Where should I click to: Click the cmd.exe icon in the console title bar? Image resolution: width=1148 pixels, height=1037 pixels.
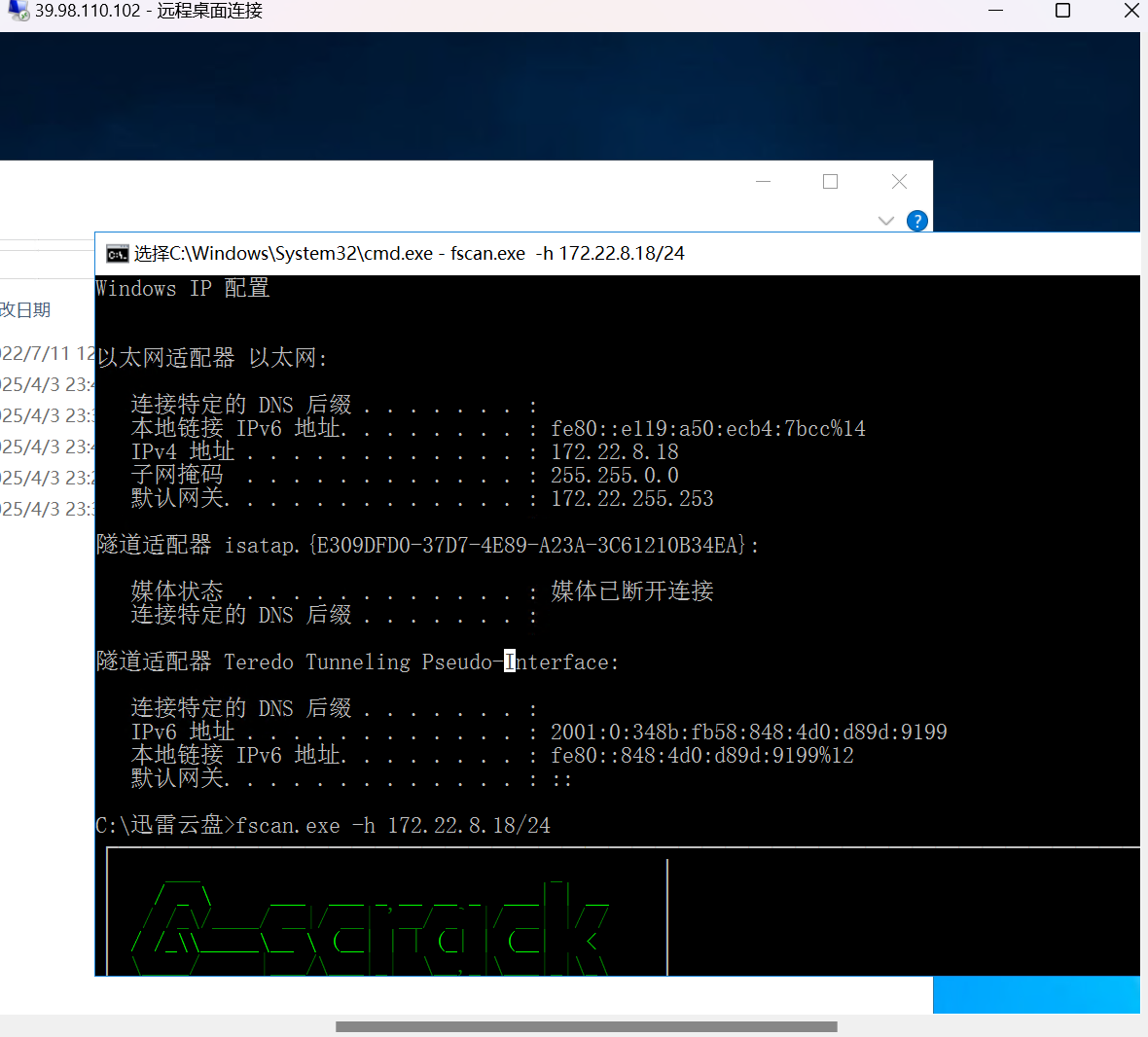[118, 253]
